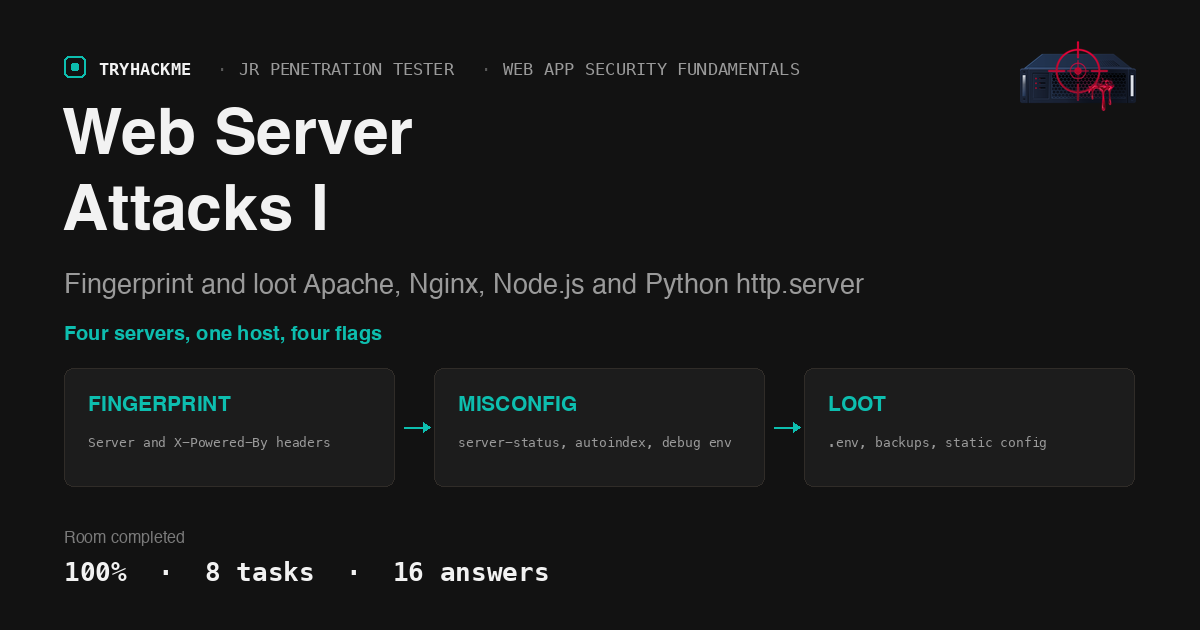The width and height of the screenshot is (1200, 630).
Task: Click the Fingerprint and loot Apache subtitle
Action: click(x=464, y=284)
